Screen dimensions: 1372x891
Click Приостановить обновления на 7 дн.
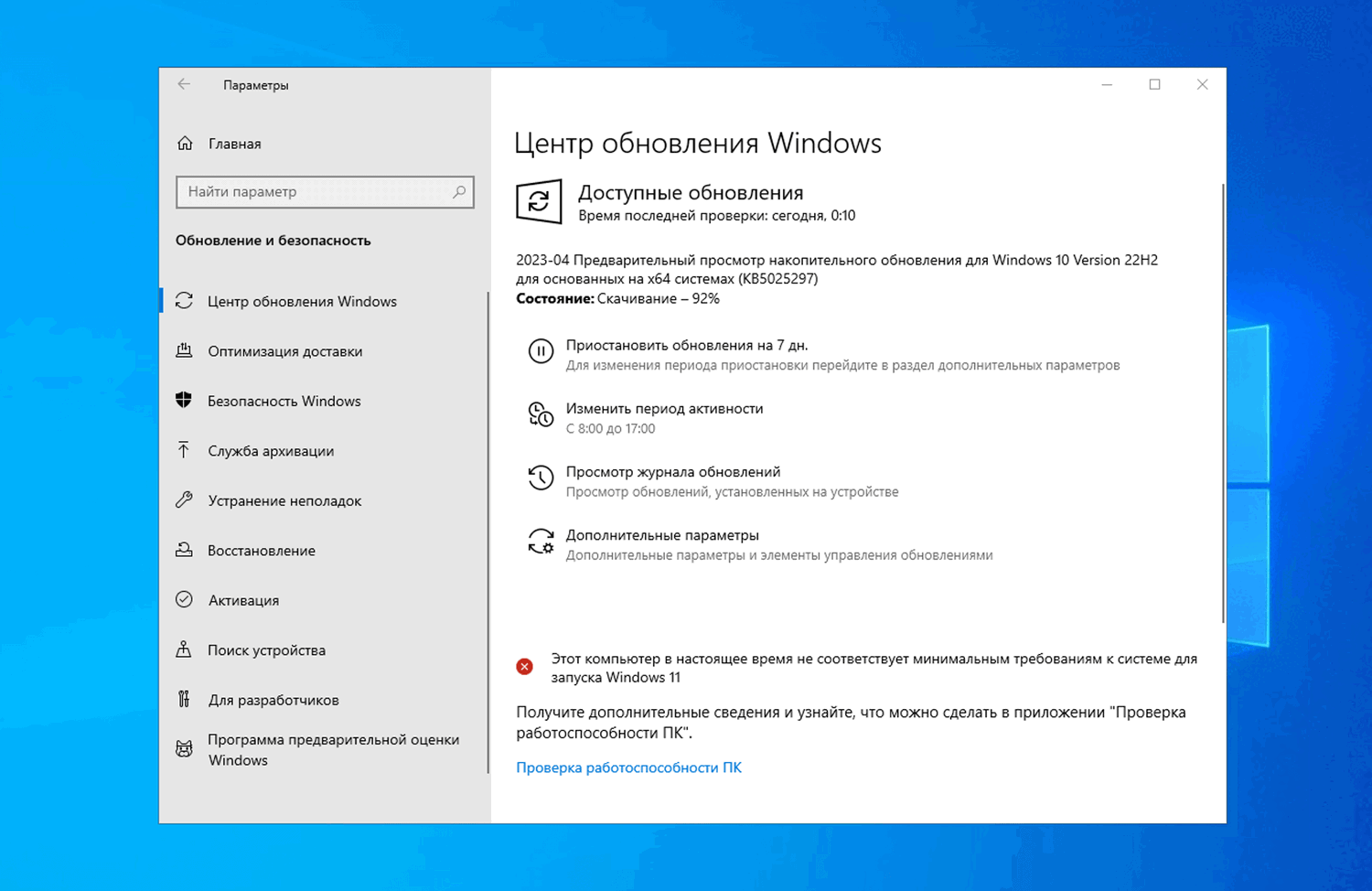click(686, 345)
